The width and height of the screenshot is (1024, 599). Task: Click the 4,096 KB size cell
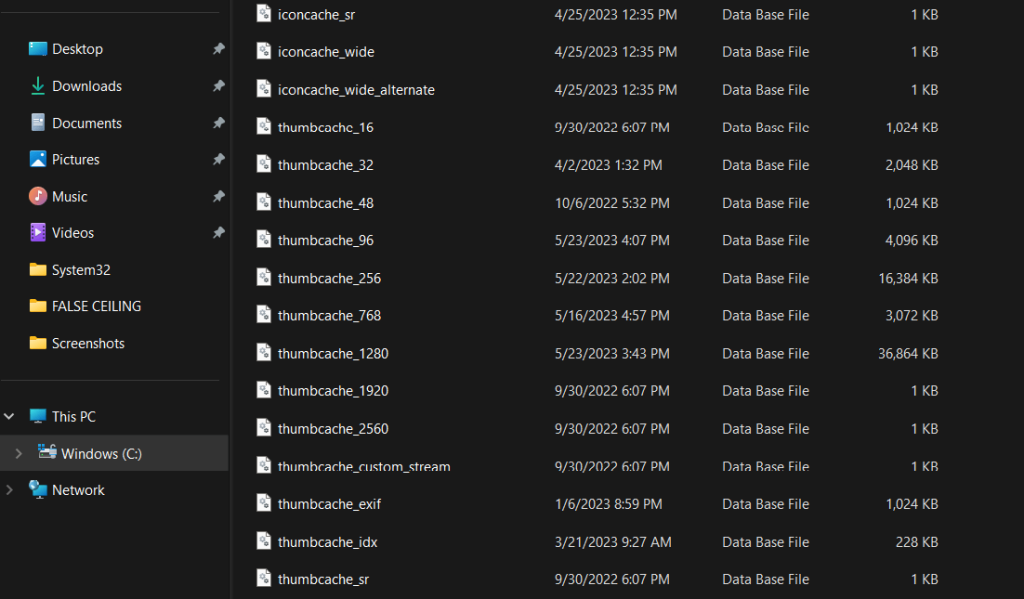click(x=912, y=240)
